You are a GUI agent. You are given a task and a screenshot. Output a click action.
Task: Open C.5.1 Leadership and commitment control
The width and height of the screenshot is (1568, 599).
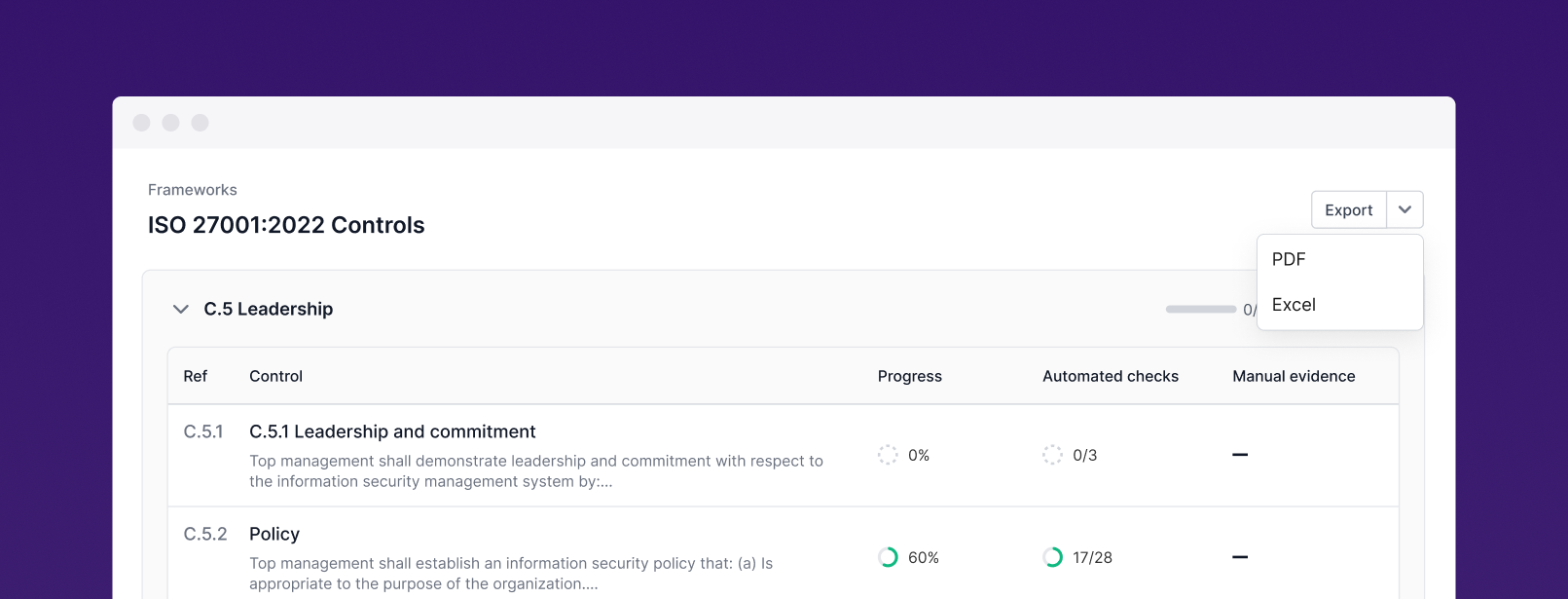pos(392,431)
